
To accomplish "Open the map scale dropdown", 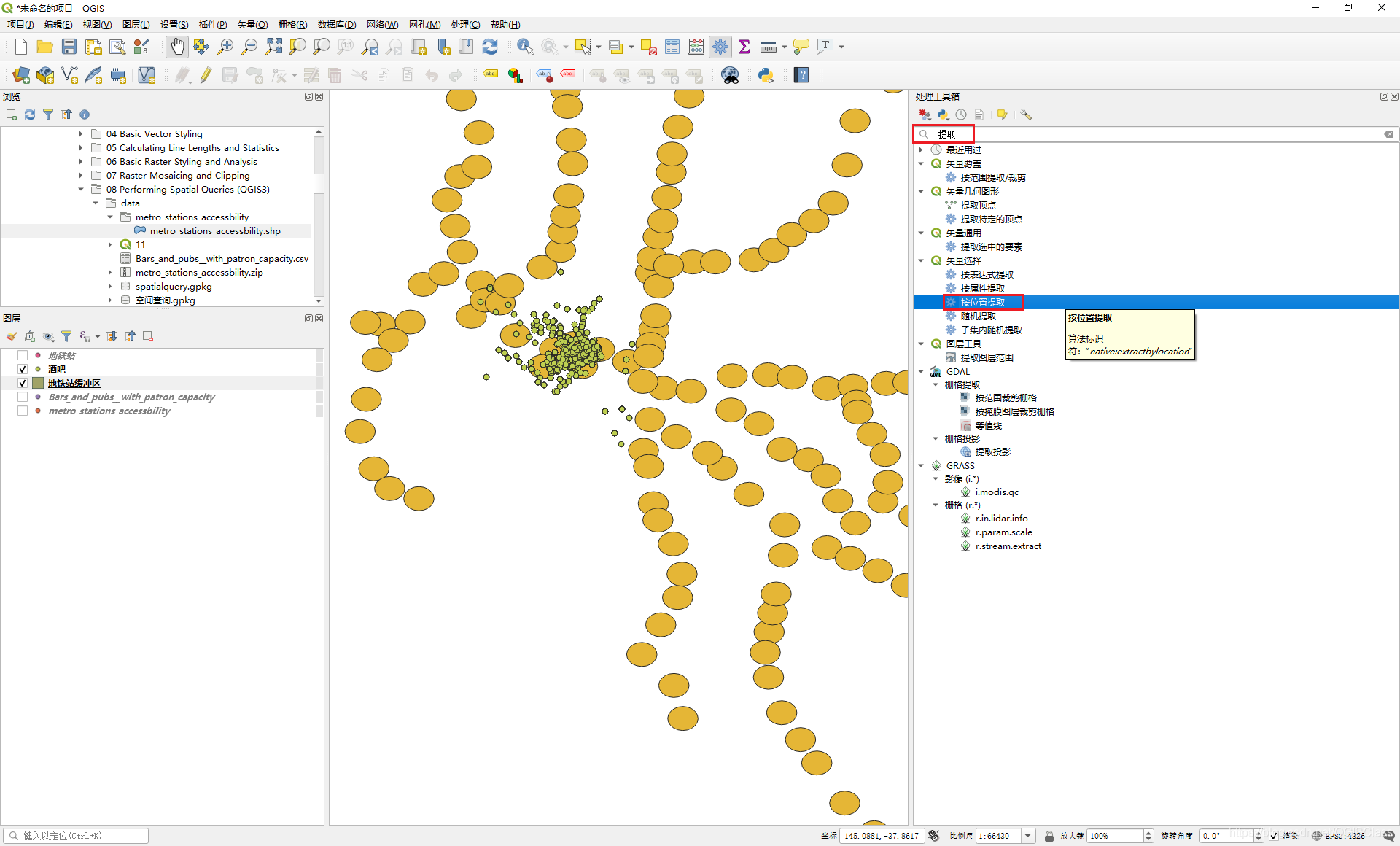I will pyautogui.click(x=1027, y=836).
